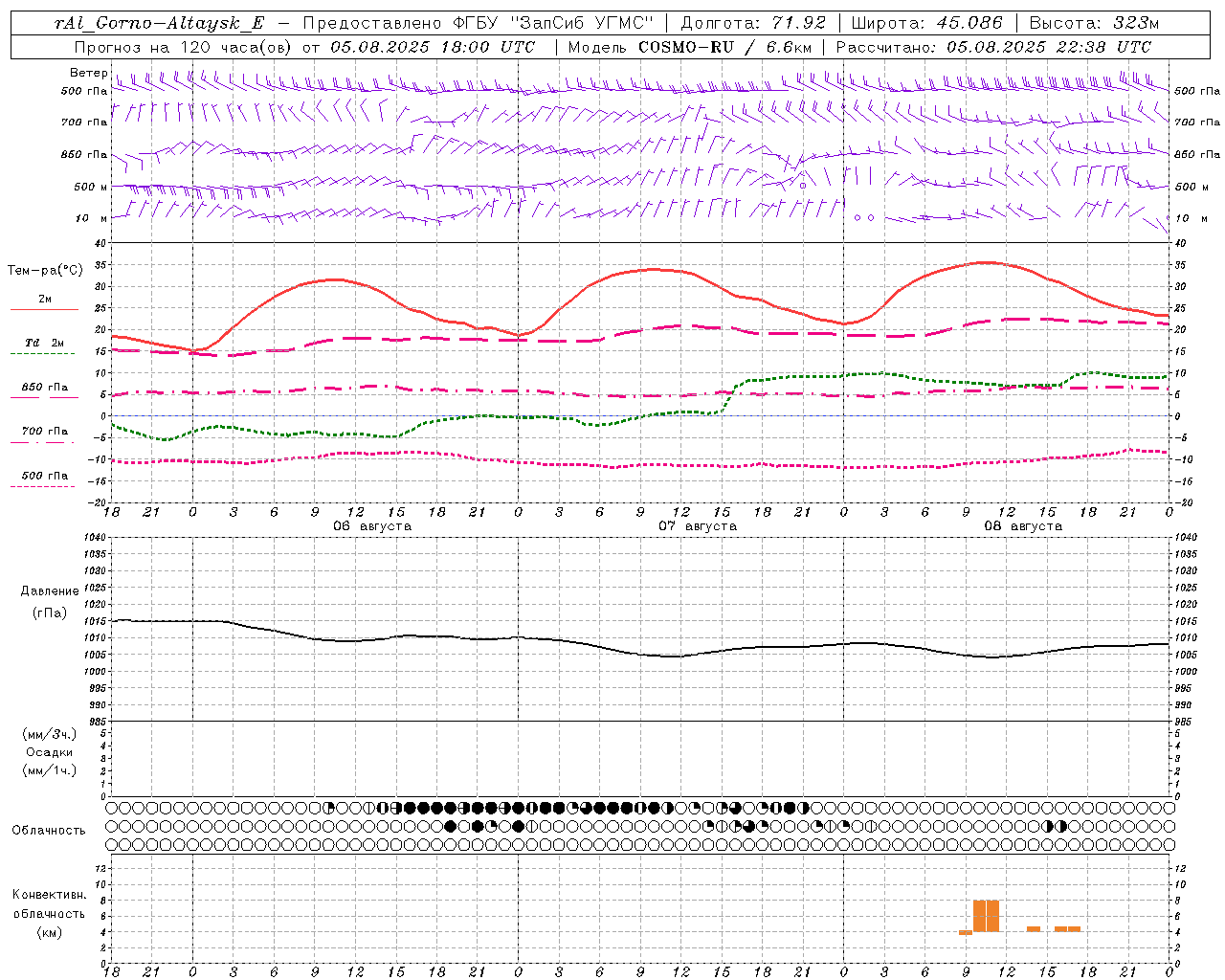Select the Прогноз на 120 часа(ов) text
The height and width of the screenshot is (980, 1225).
pos(184,47)
